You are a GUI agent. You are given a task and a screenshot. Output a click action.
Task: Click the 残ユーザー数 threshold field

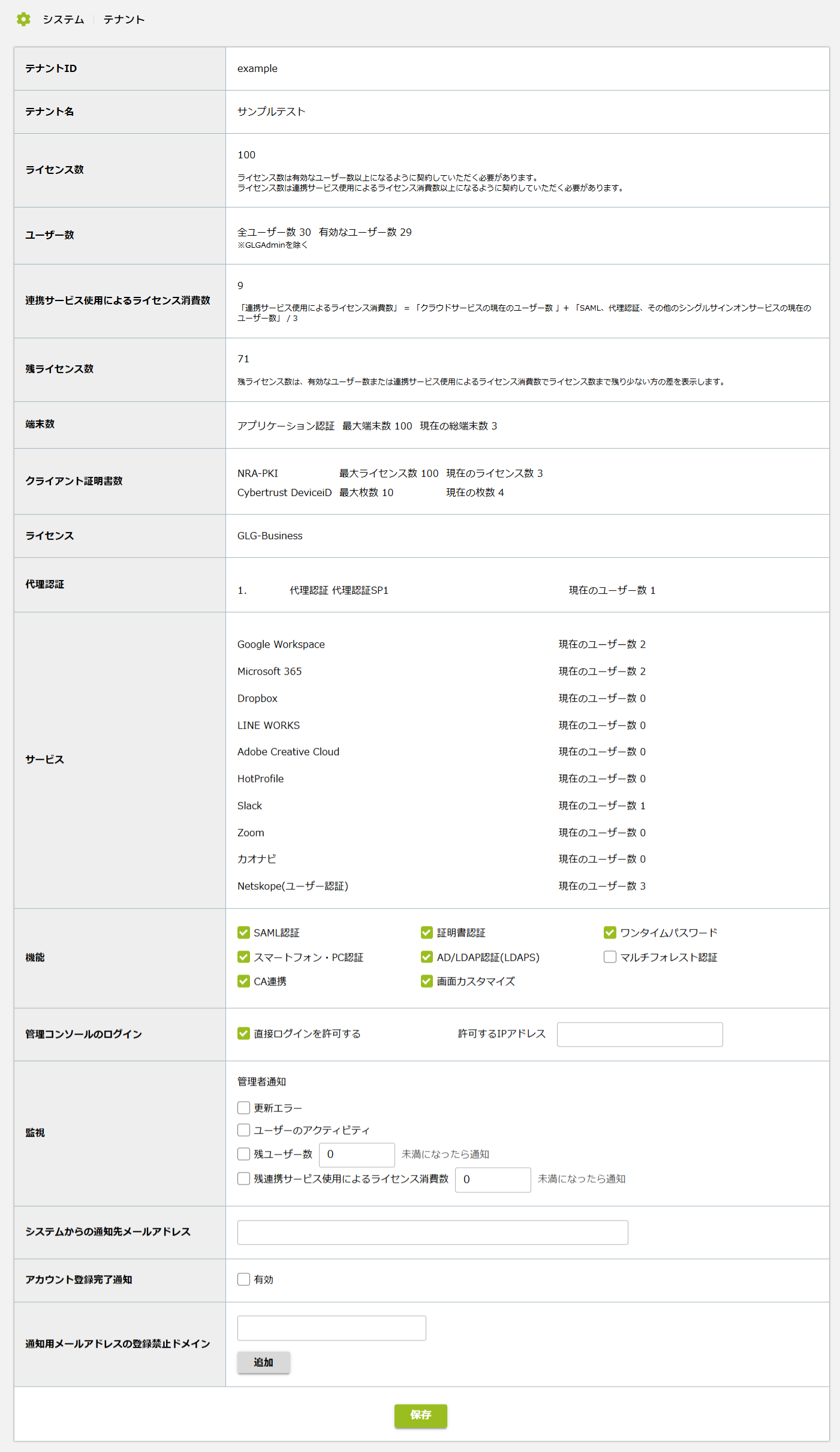(357, 1155)
